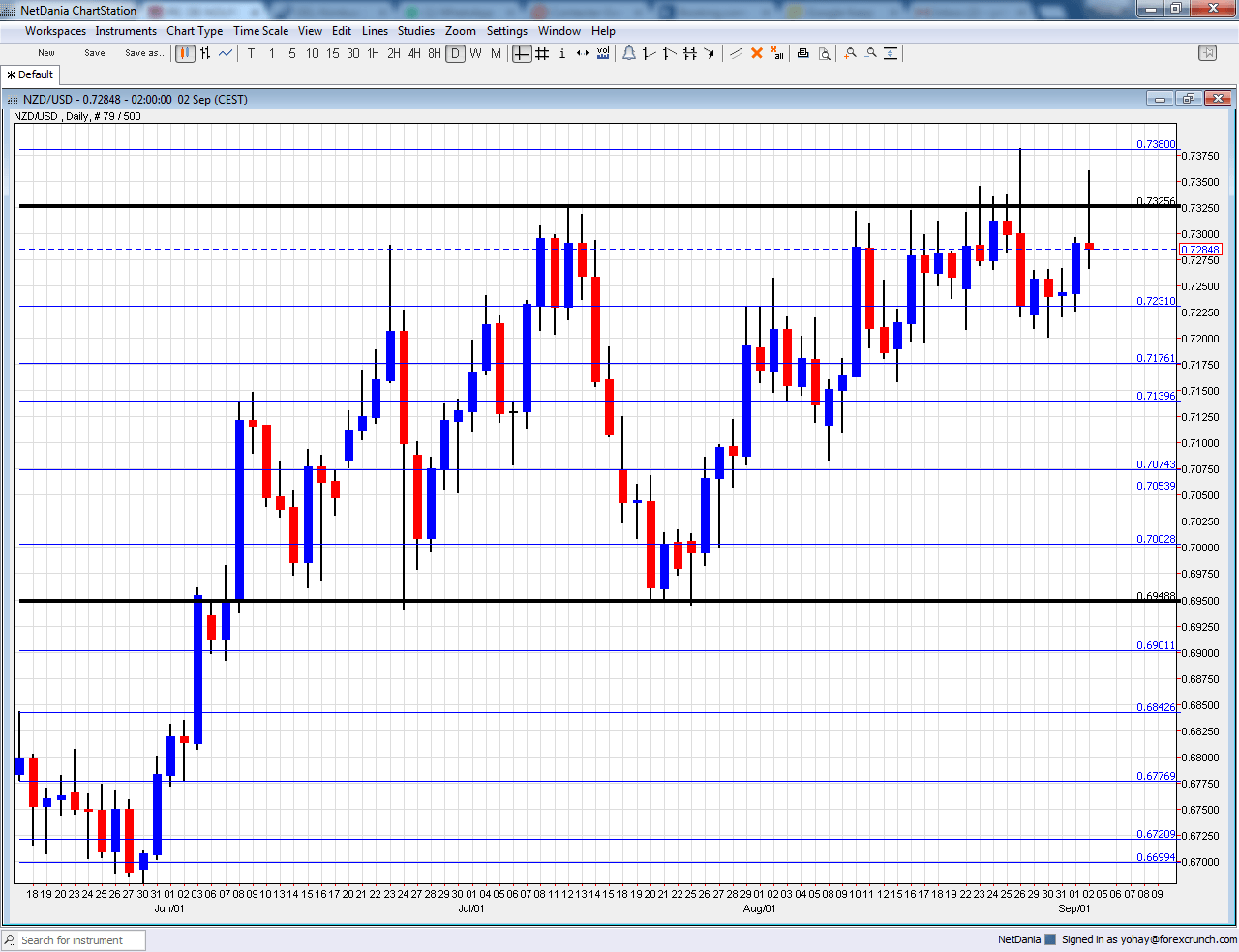This screenshot has height=952, width=1239.
Task: Open the Instruments menu
Action: [126, 30]
